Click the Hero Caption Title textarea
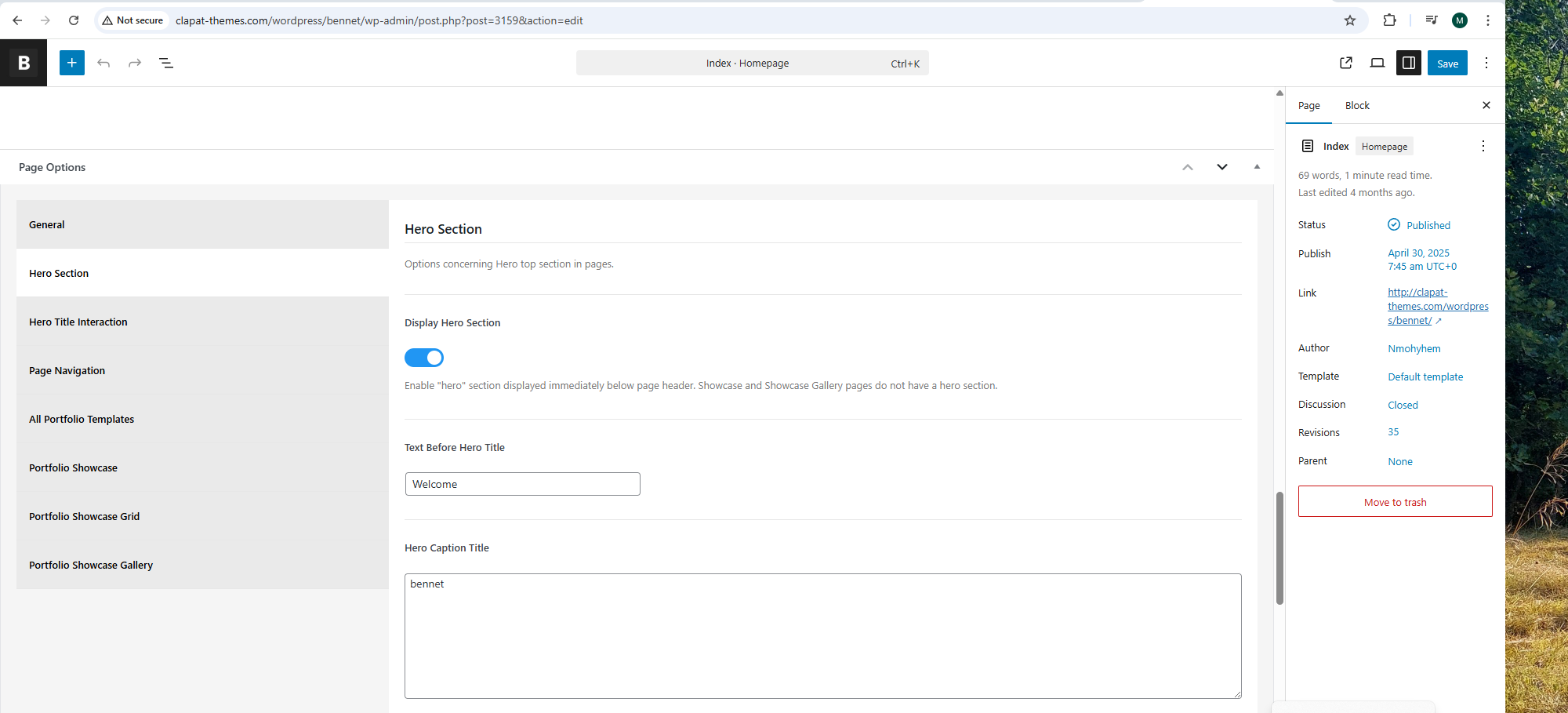The height and width of the screenshot is (713, 1568). [823, 636]
